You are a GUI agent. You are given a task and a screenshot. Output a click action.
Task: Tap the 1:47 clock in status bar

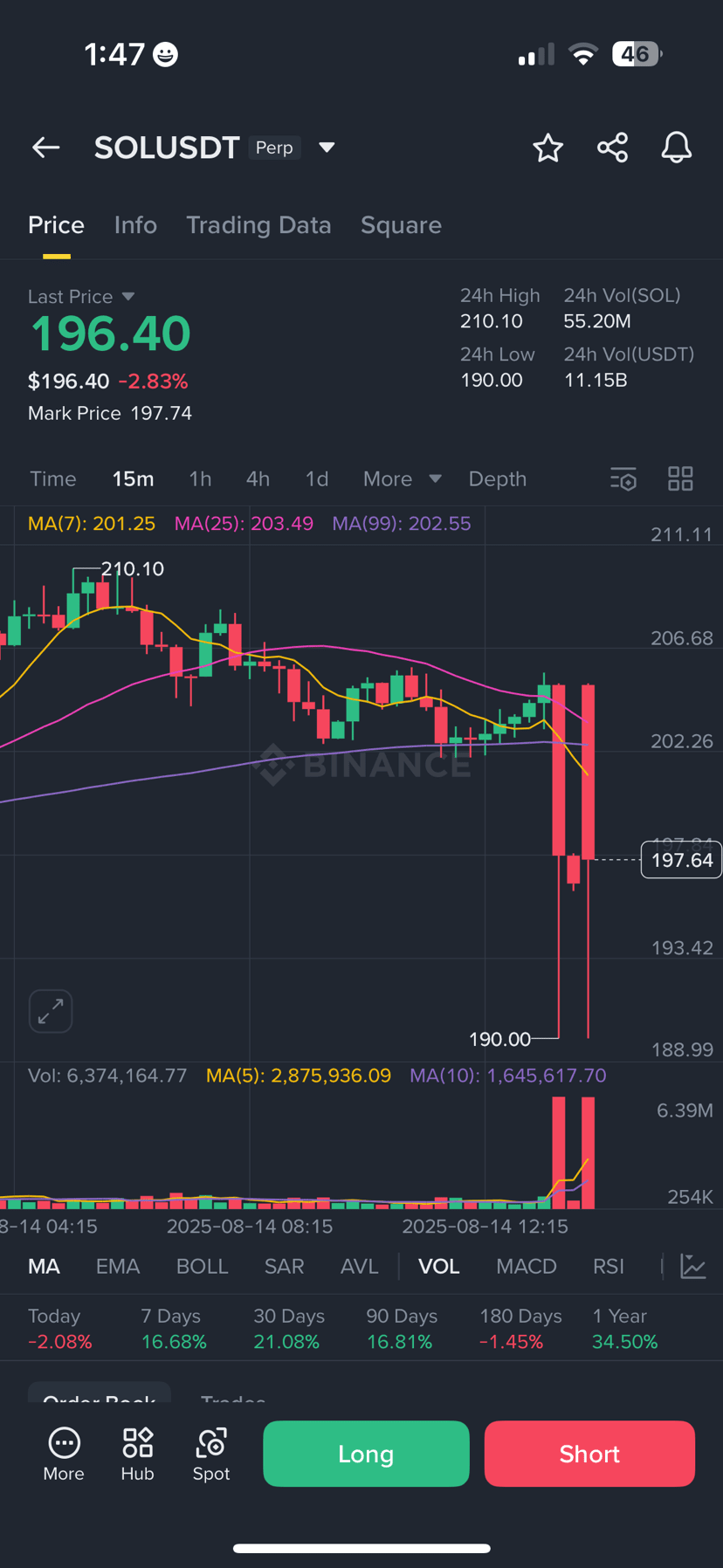point(114,54)
